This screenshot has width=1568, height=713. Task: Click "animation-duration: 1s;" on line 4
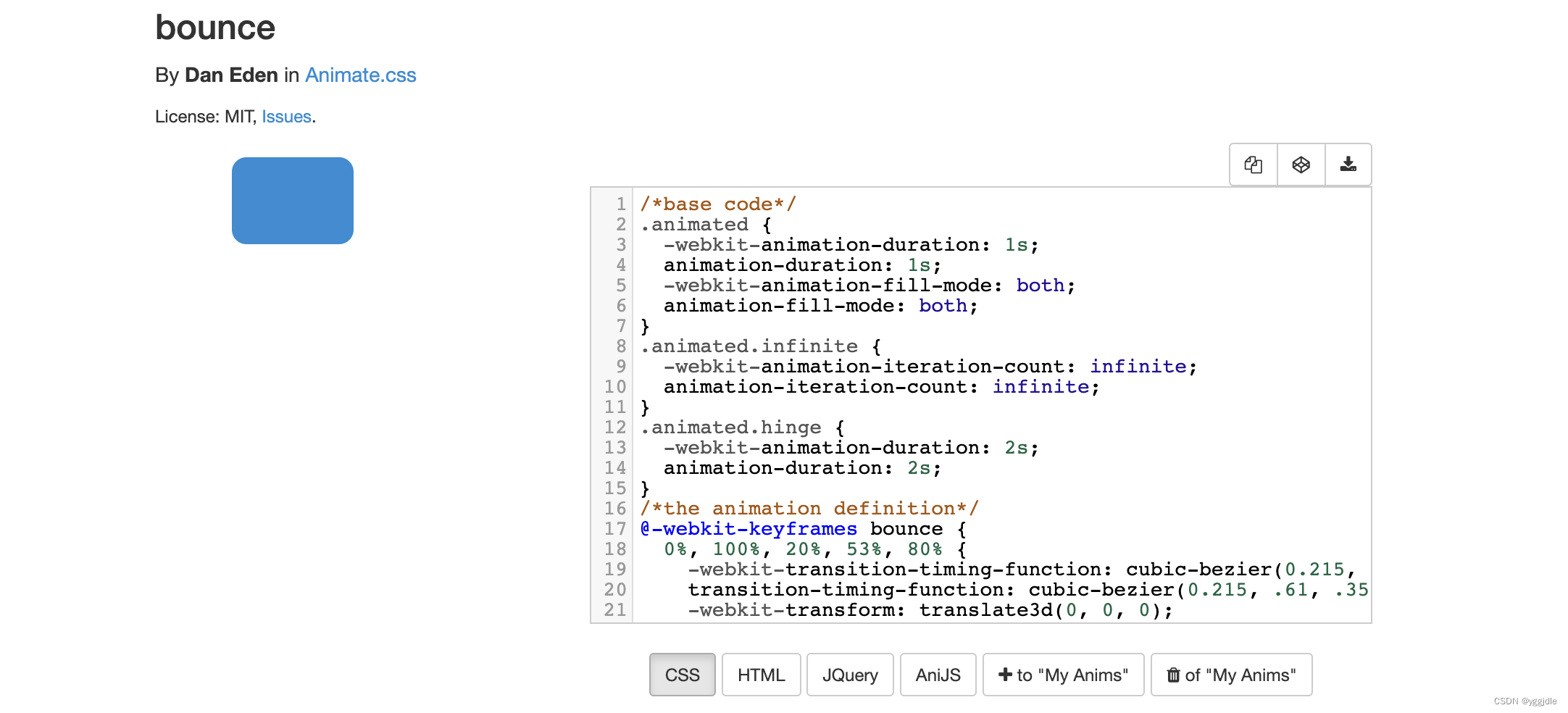(x=803, y=265)
